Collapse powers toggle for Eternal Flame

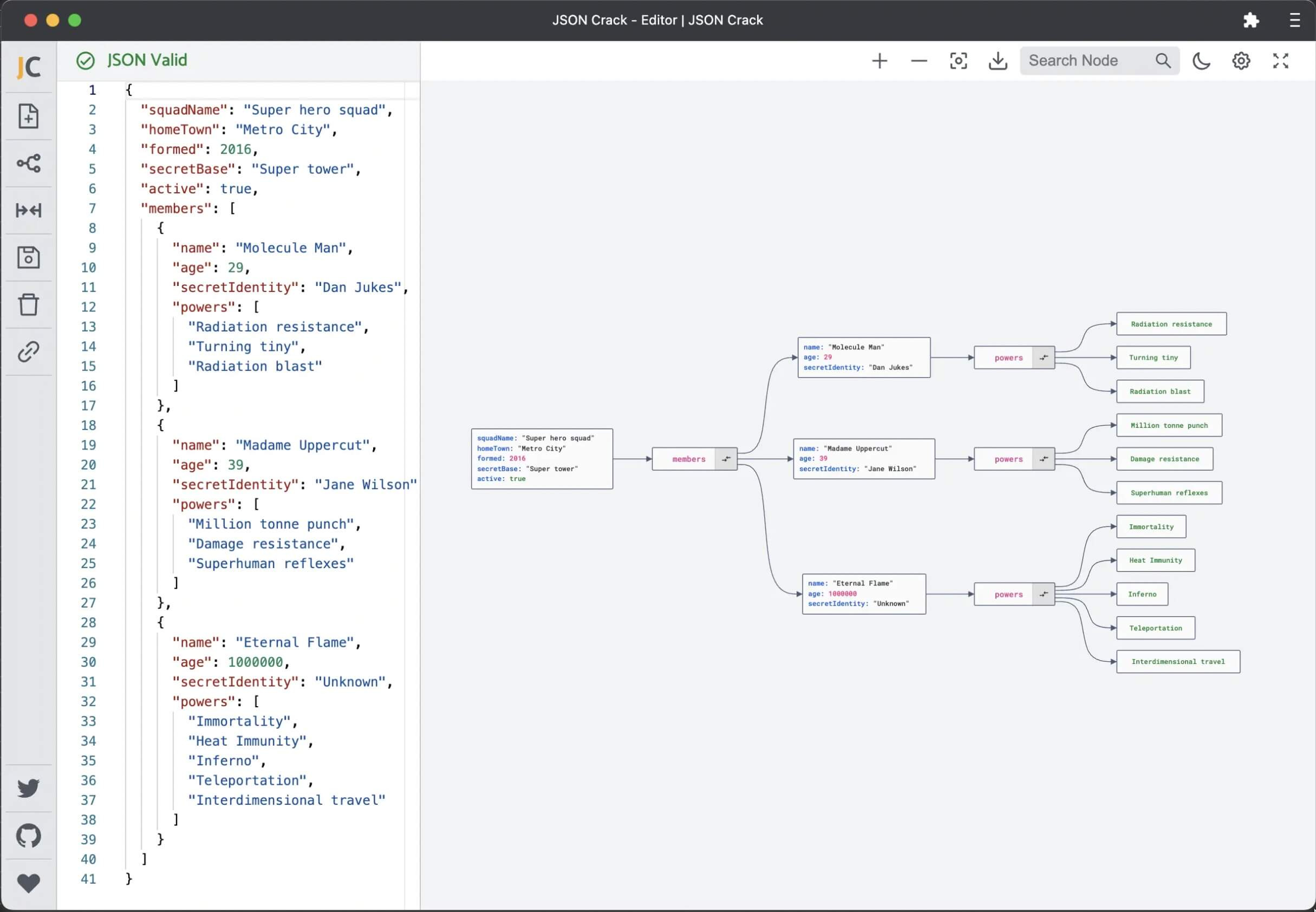[1044, 594]
